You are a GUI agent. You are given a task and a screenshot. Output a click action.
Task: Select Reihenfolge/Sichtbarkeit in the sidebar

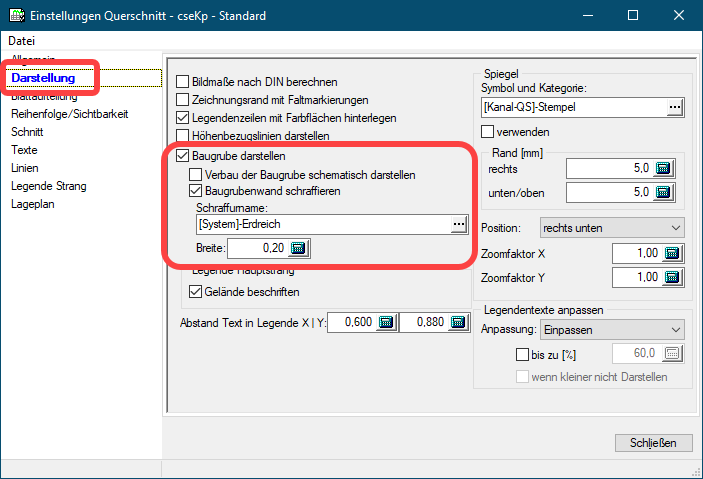point(69,114)
